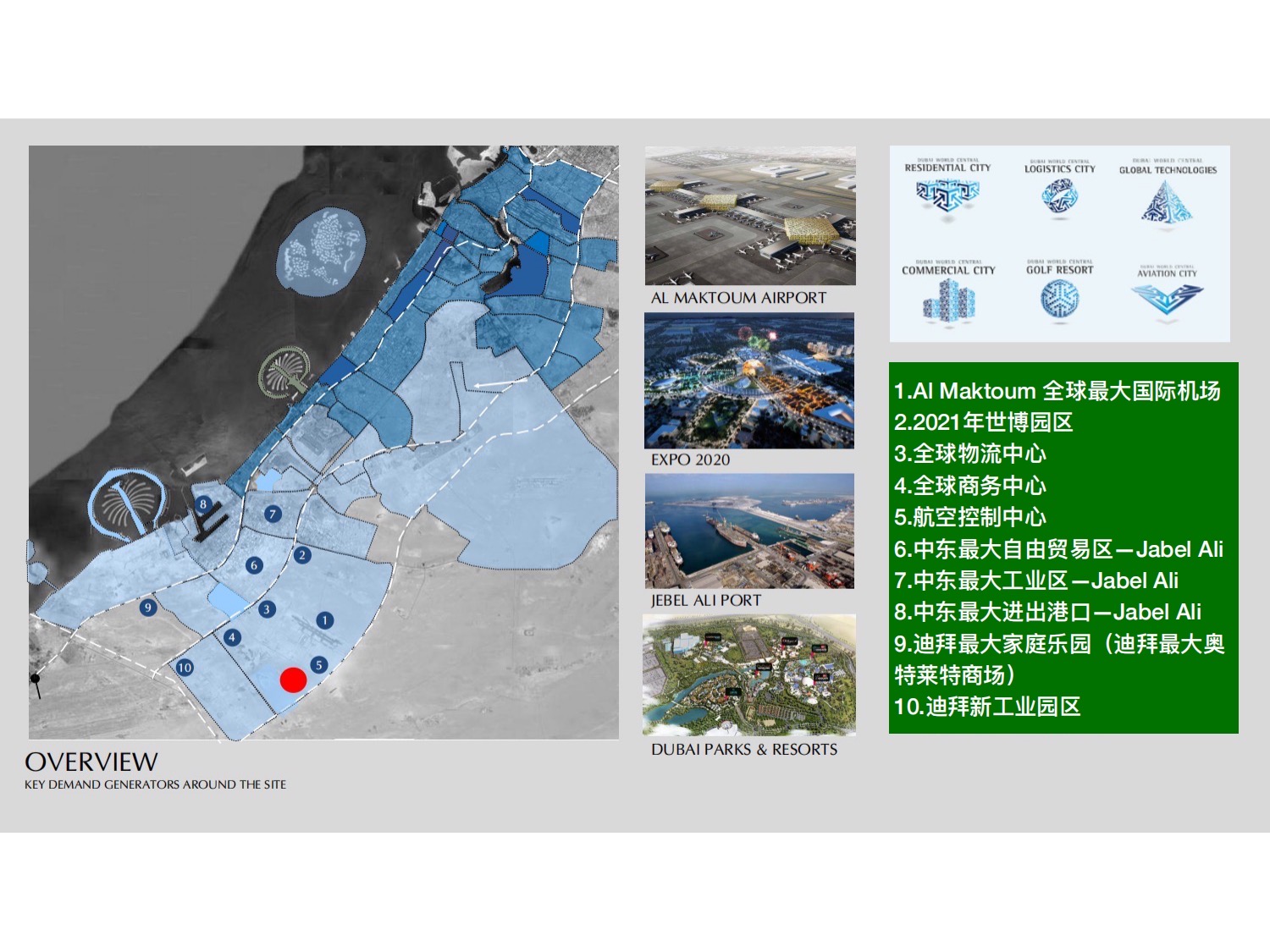Click map marker number 1
Image resolution: width=1270 pixels, height=952 pixels.
tap(324, 620)
